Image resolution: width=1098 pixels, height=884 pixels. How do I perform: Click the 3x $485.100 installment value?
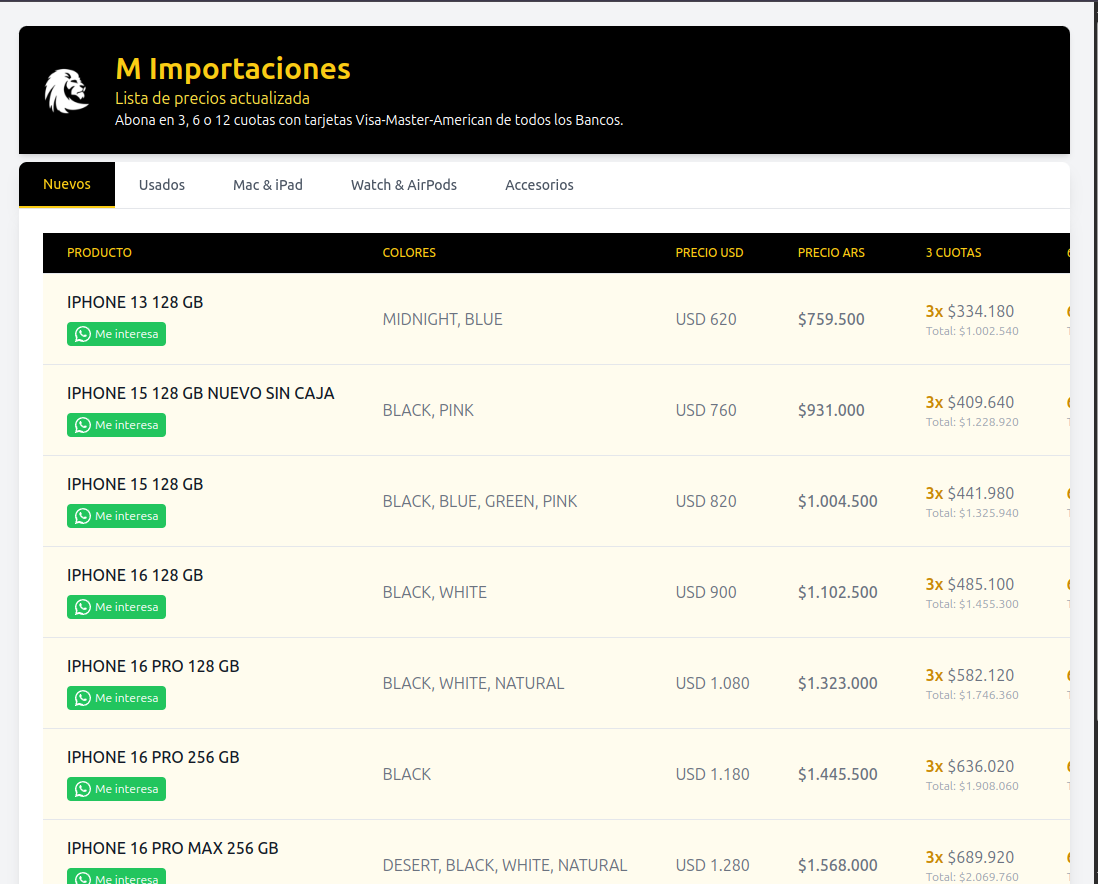point(970,585)
